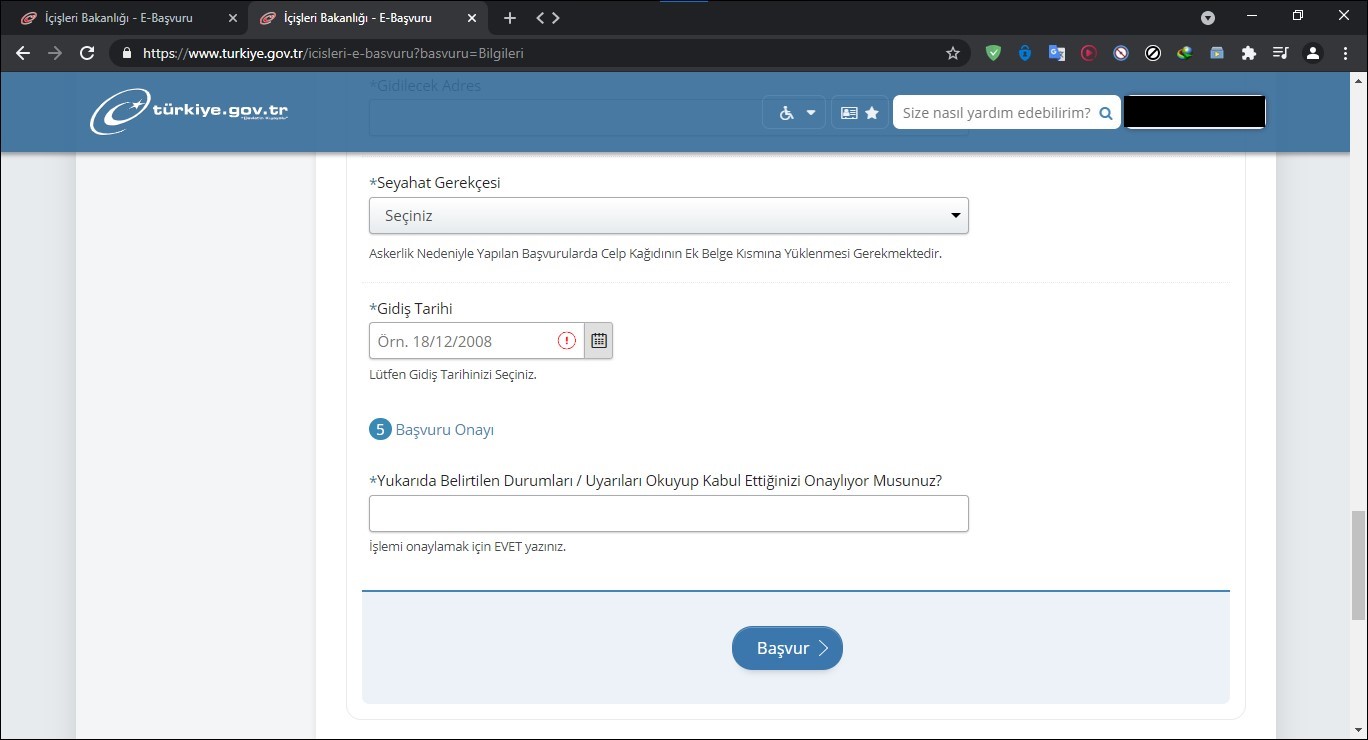Screen dimensions: 1368x740
Task: Open the tab search dropdown arrow
Action: (x=1208, y=18)
